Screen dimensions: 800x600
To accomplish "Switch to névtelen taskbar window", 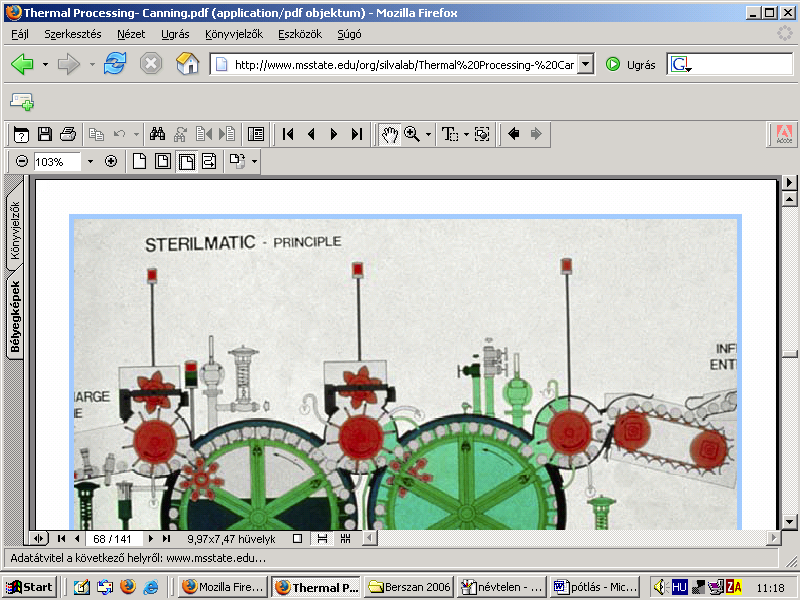I will (503, 587).
